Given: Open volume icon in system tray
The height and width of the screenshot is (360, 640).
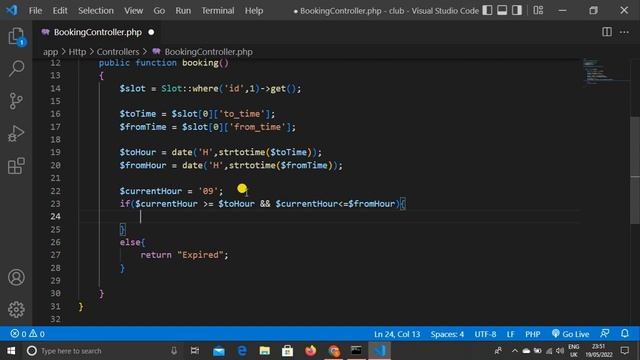Looking at the screenshot, I should (x=560, y=351).
